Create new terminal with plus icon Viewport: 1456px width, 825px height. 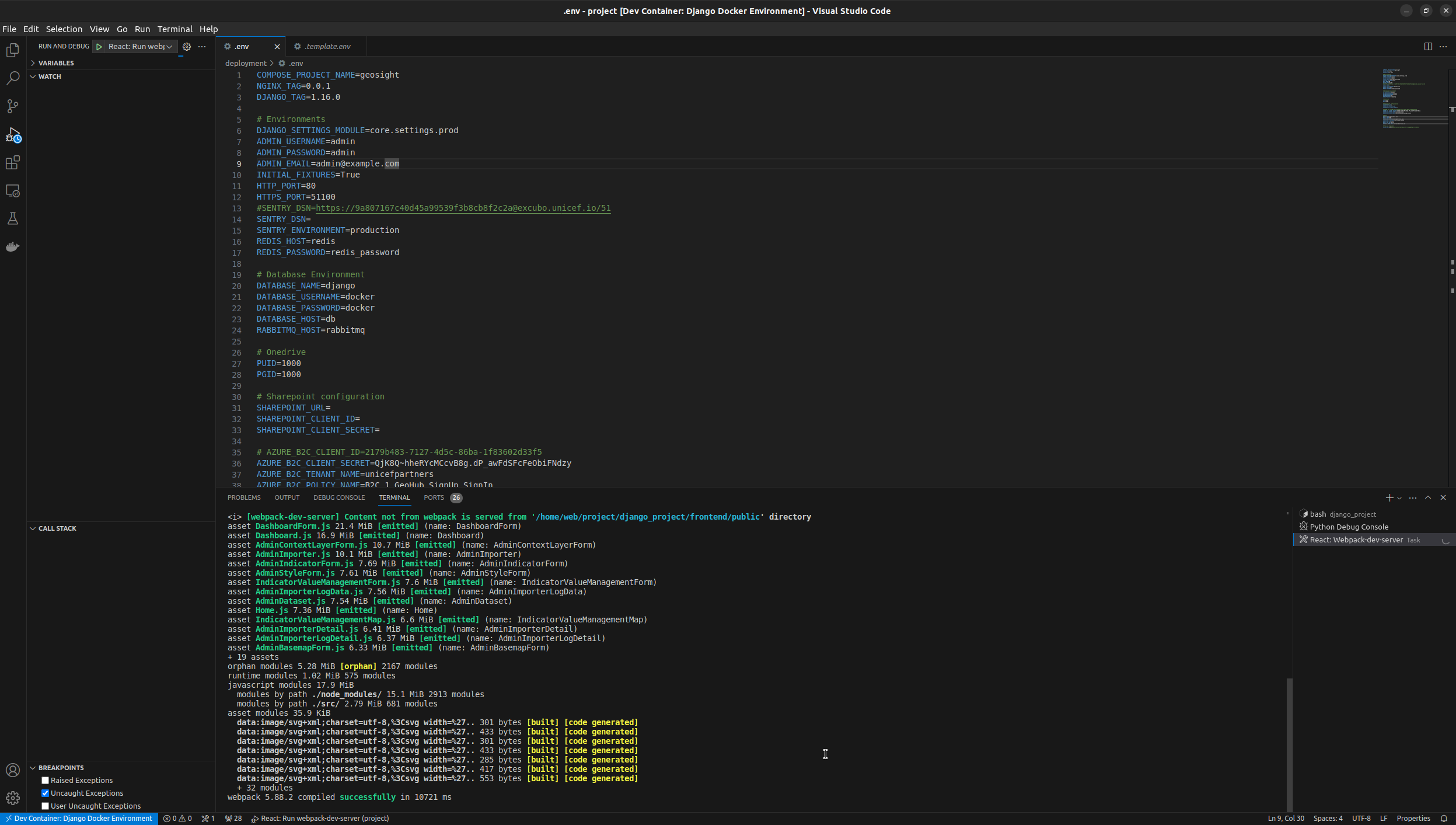pos(1389,497)
